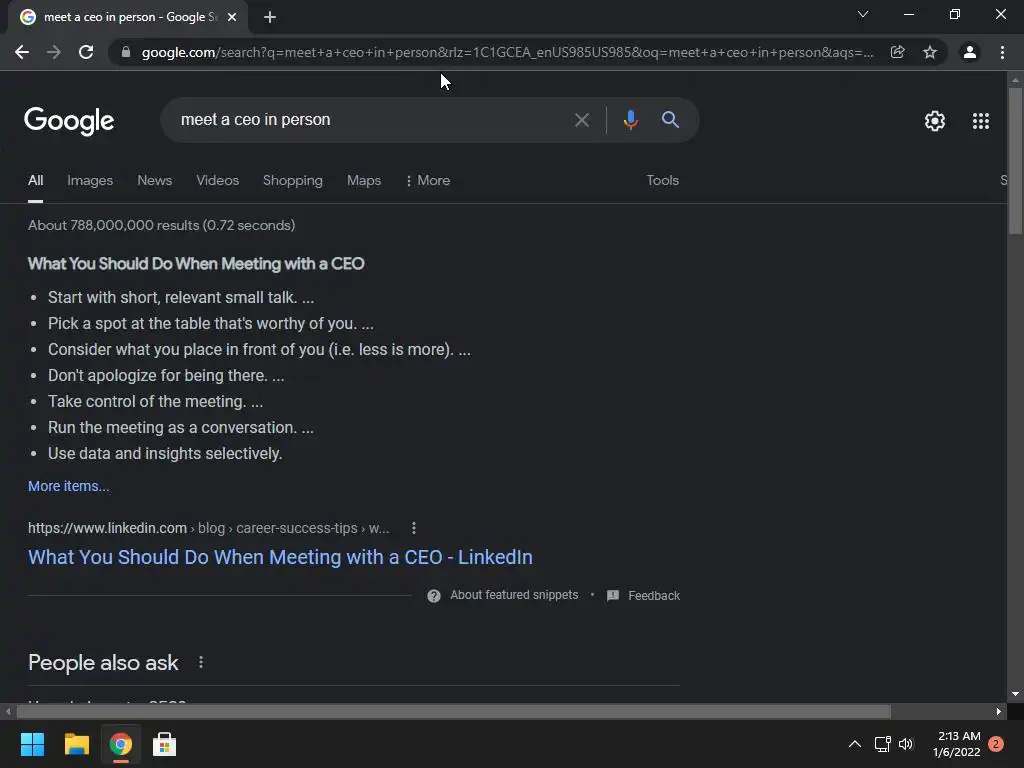The width and height of the screenshot is (1024, 768).
Task: Expand the More search categories menu
Action: point(428,180)
